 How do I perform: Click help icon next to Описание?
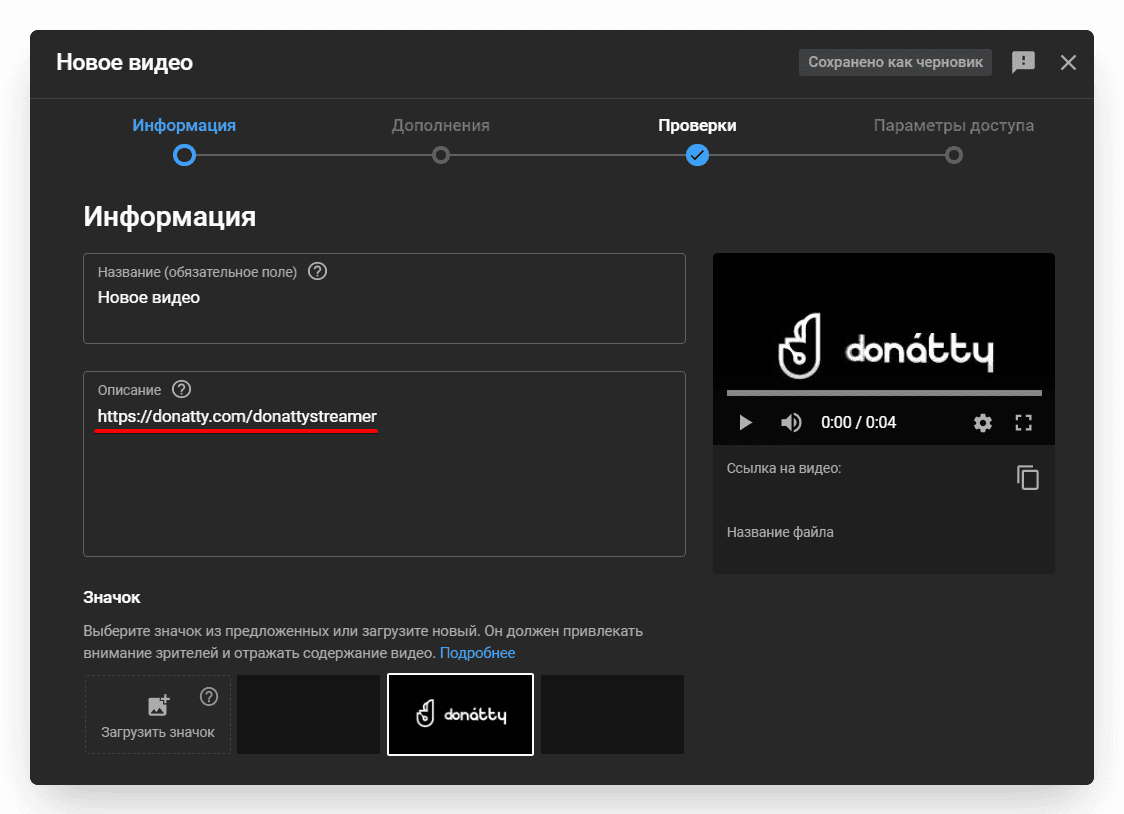(x=181, y=389)
